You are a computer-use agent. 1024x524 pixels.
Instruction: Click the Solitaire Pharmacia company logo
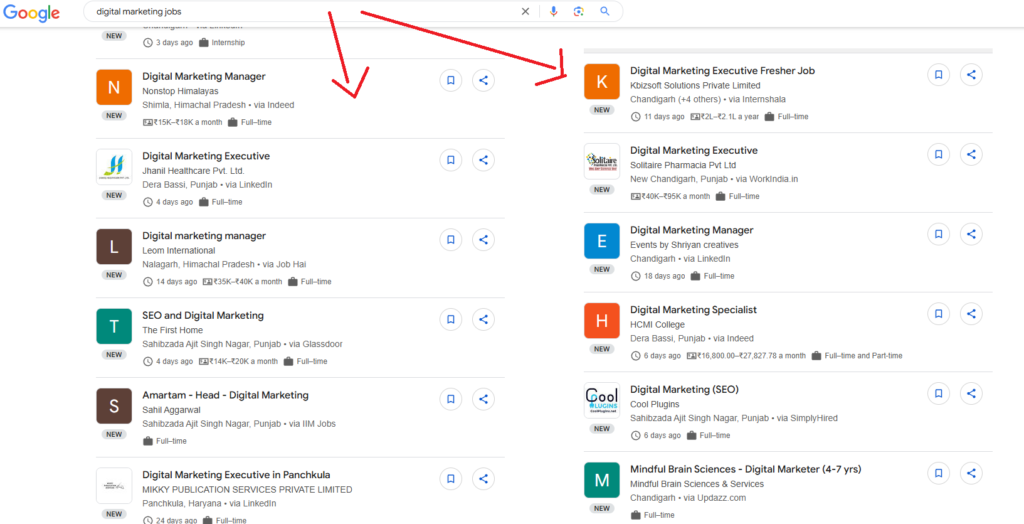click(601, 161)
